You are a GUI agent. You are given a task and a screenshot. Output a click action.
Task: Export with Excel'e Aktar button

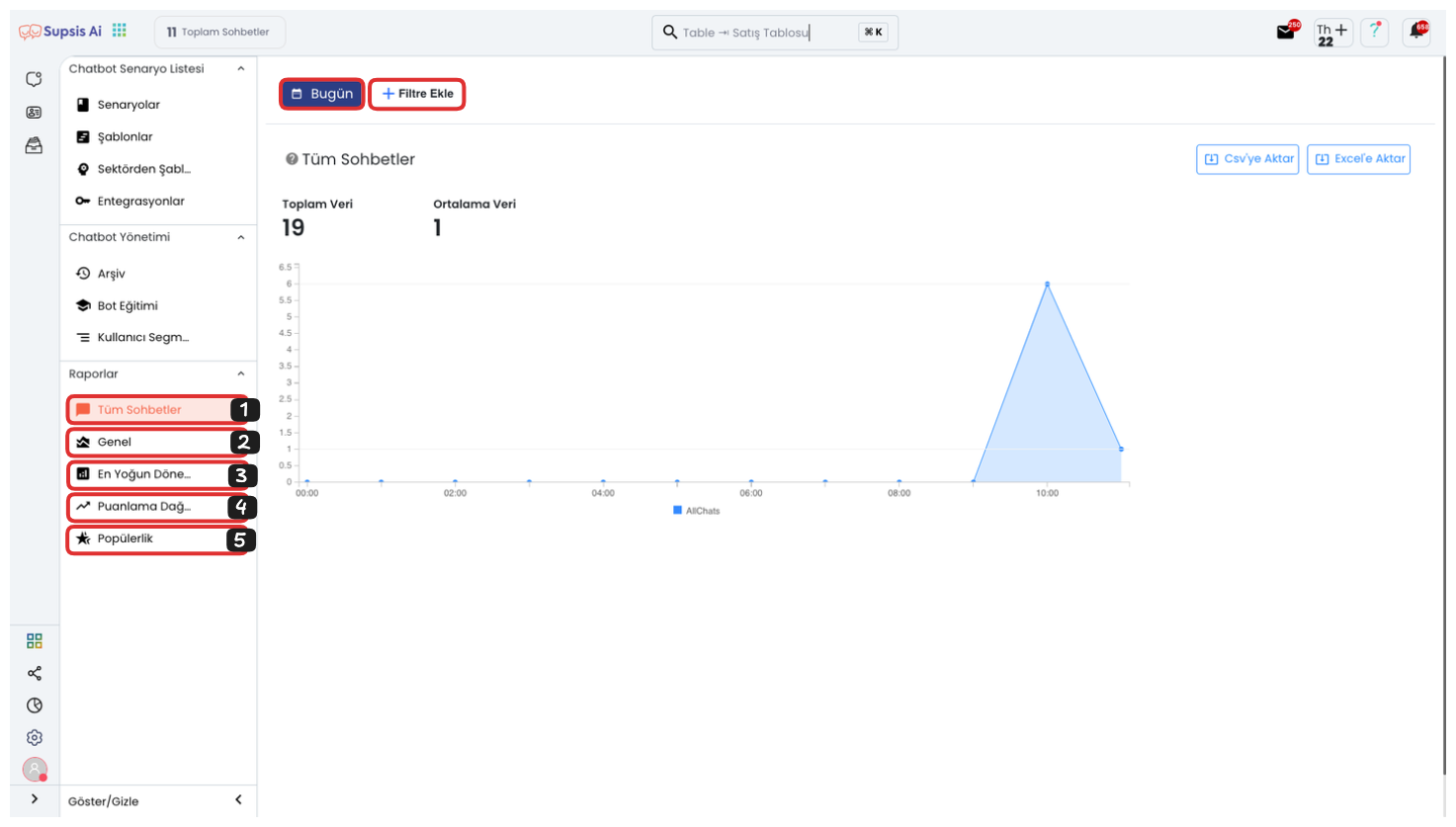[1358, 159]
